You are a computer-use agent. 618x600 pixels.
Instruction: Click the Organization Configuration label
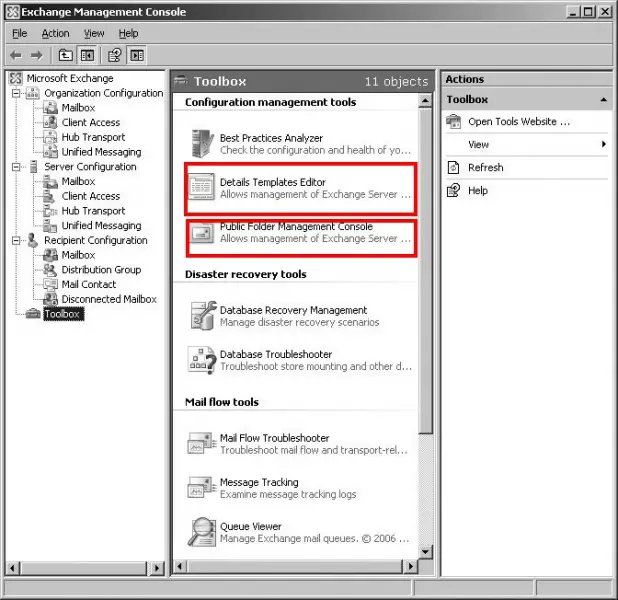click(x=104, y=93)
